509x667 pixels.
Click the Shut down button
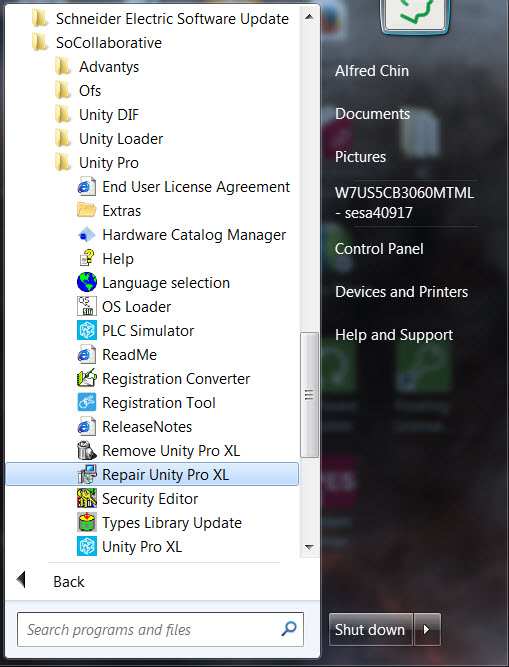click(370, 629)
